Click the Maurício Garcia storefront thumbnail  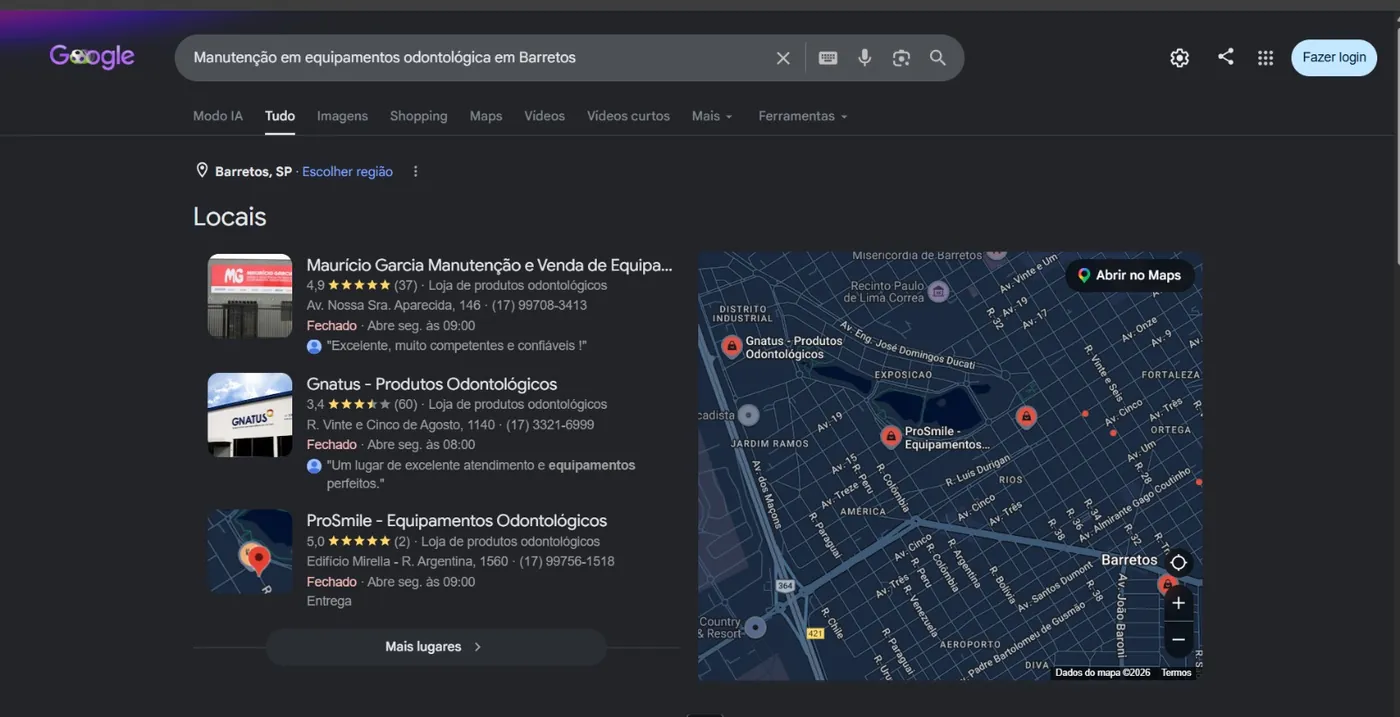[x=250, y=296]
